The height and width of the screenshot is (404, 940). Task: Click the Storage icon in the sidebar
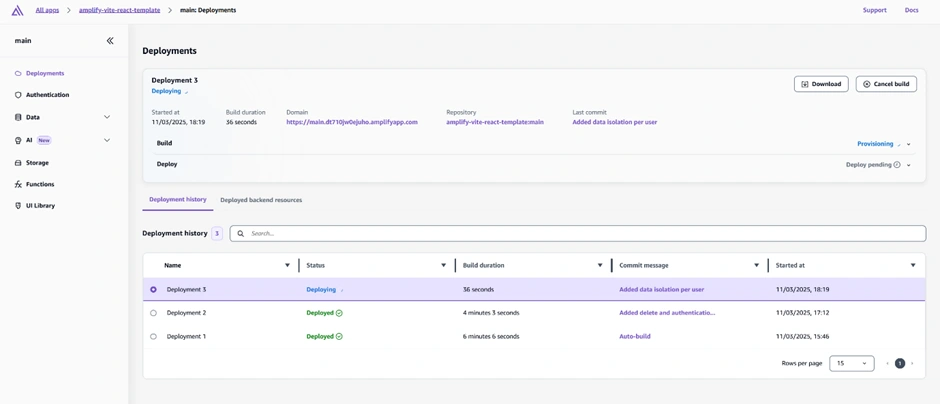coord(18,163)
